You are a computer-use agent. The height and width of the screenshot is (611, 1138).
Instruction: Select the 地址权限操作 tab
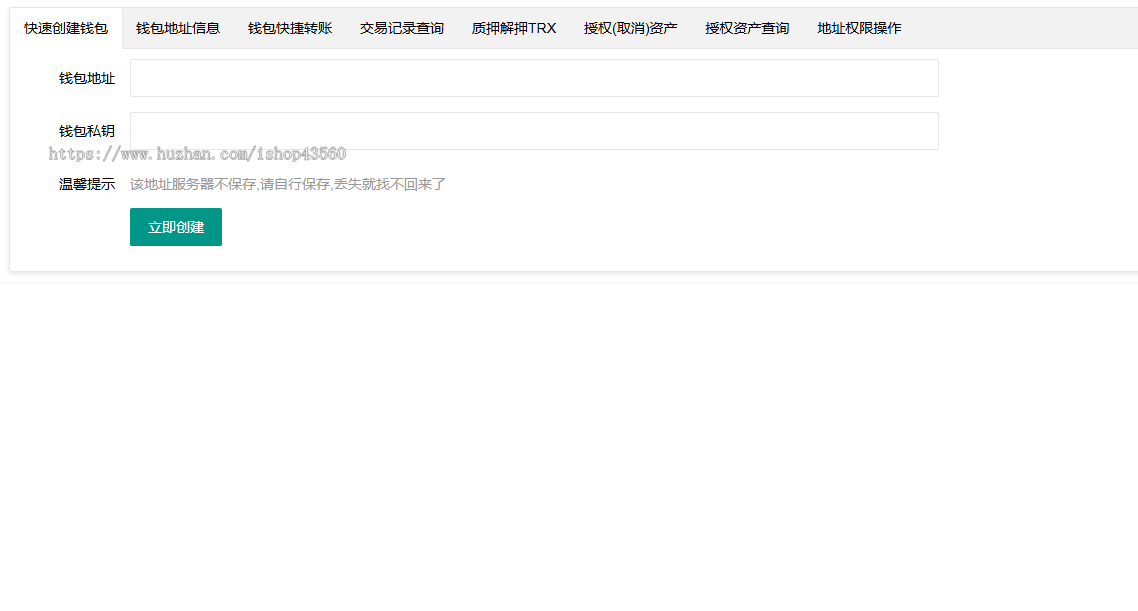859,28
